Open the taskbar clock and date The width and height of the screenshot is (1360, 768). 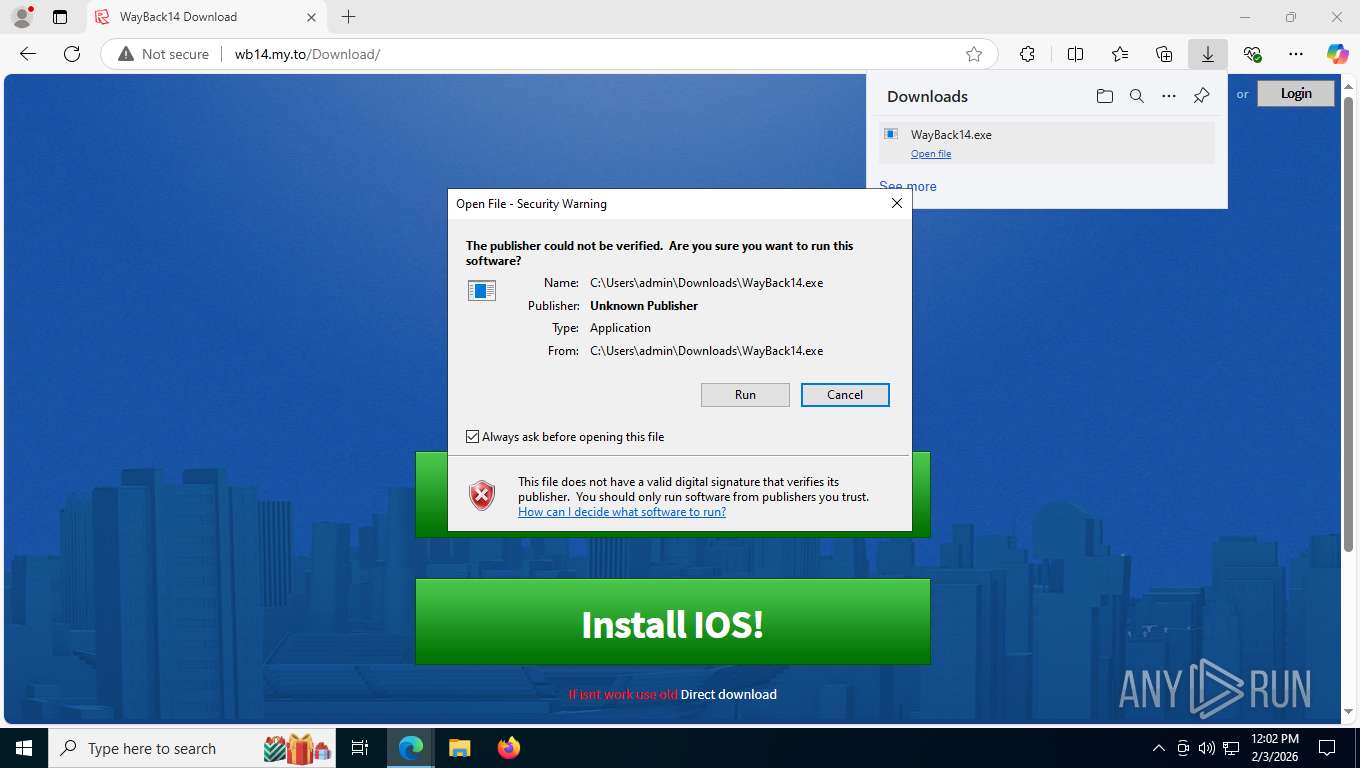1275,748
